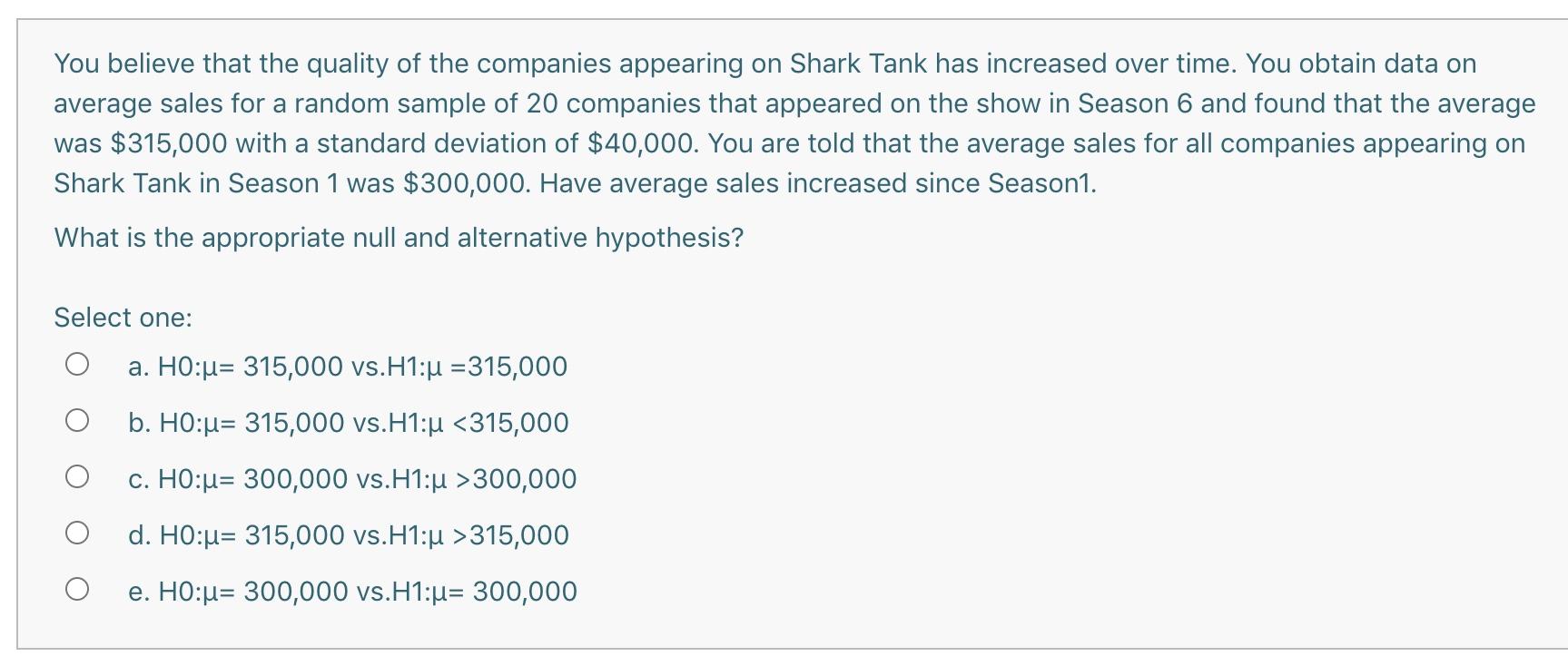Click the letter 'a.' option prefix
The width and height of the screenshot is (1568, 666).
[139, 367]
